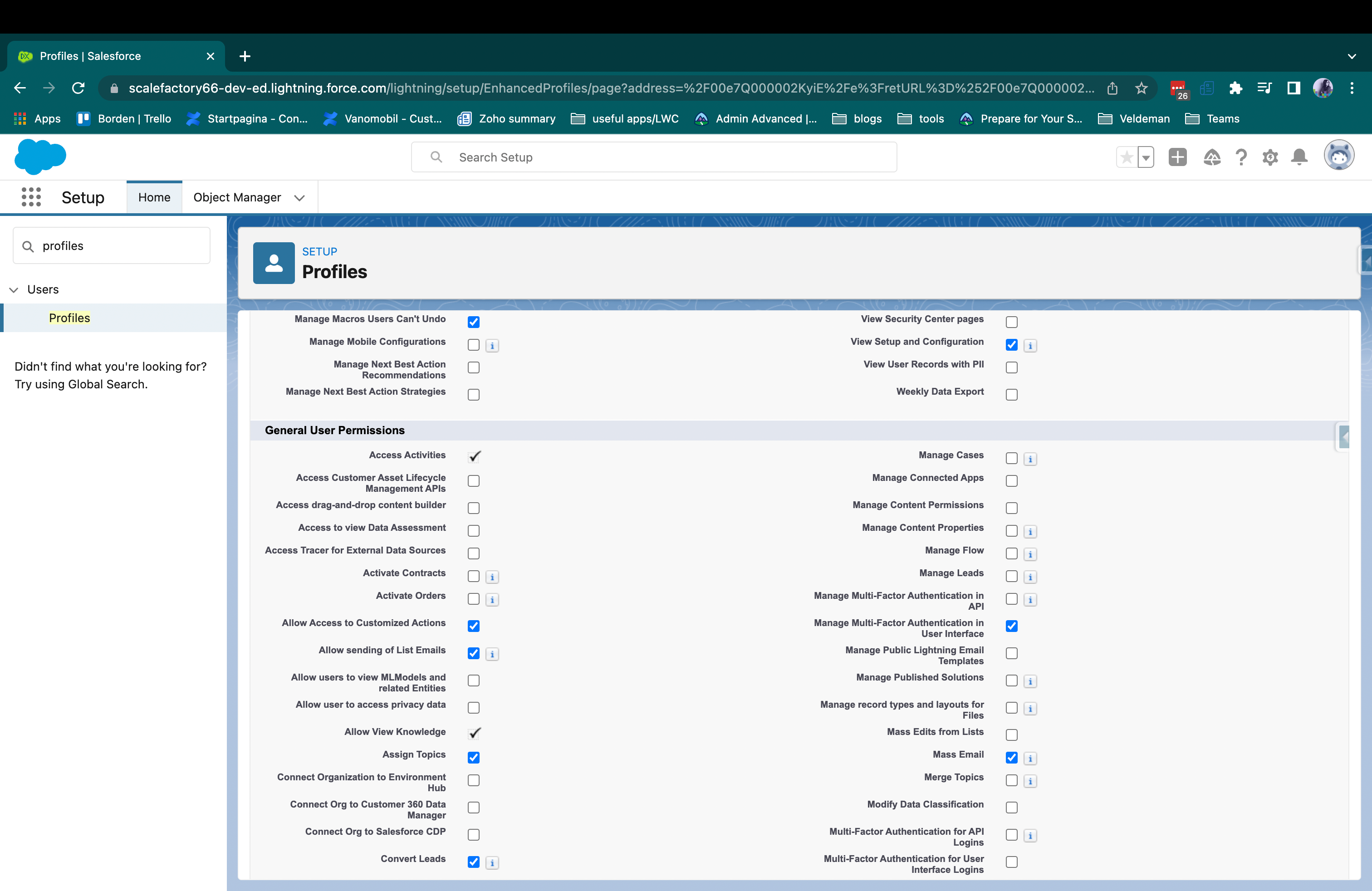Check the Weekly Data Export checkbox
The image size is (1372, 891).
[x=1011, y=395]
